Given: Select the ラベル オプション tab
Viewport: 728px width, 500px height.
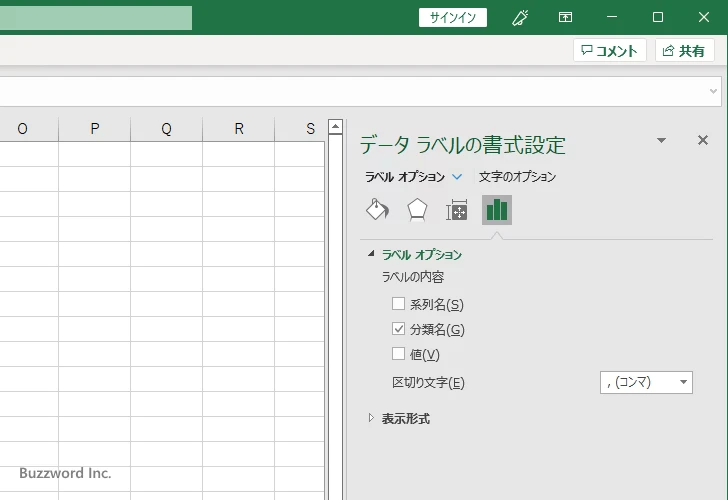Looking at the screenshot, I should tap(405, 177).
